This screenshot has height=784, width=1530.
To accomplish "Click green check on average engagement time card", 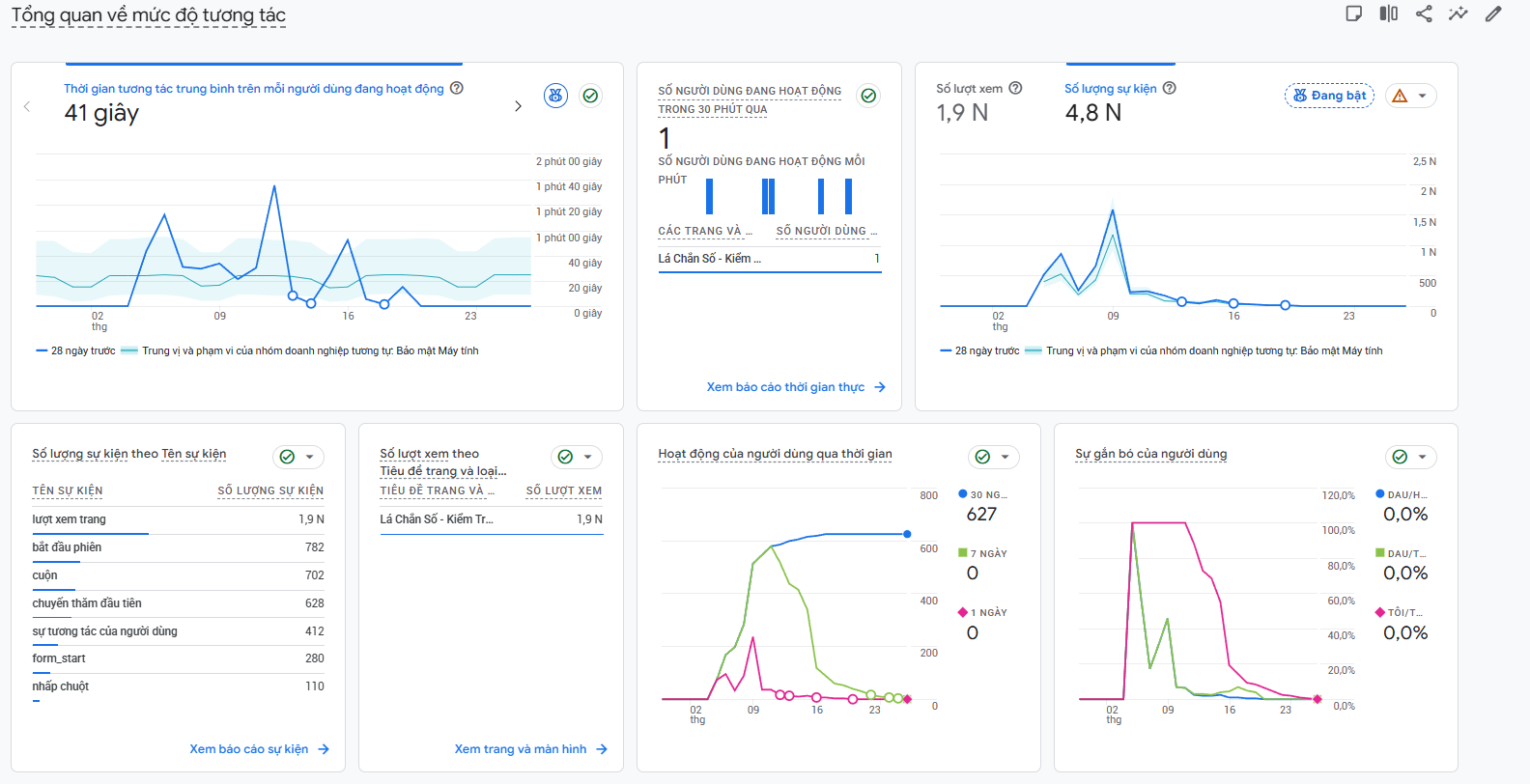I will [x=590, y=96].
